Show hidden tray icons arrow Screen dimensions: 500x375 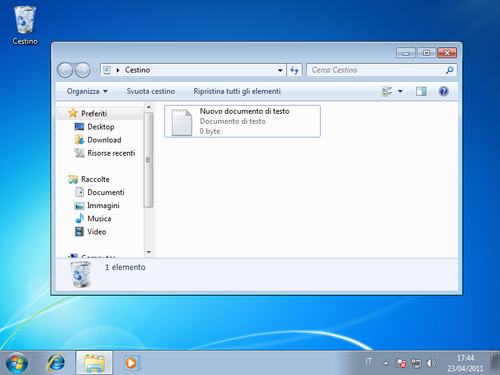click(x=386, y=363)
